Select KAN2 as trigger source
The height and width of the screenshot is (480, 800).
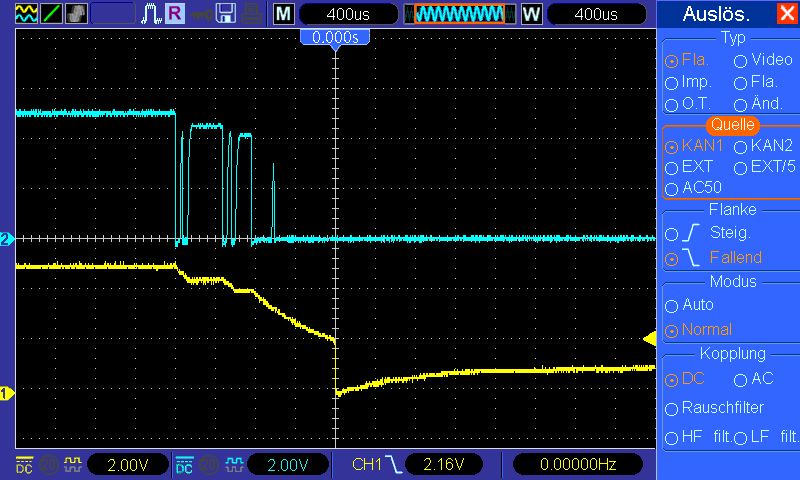[741, 146]
